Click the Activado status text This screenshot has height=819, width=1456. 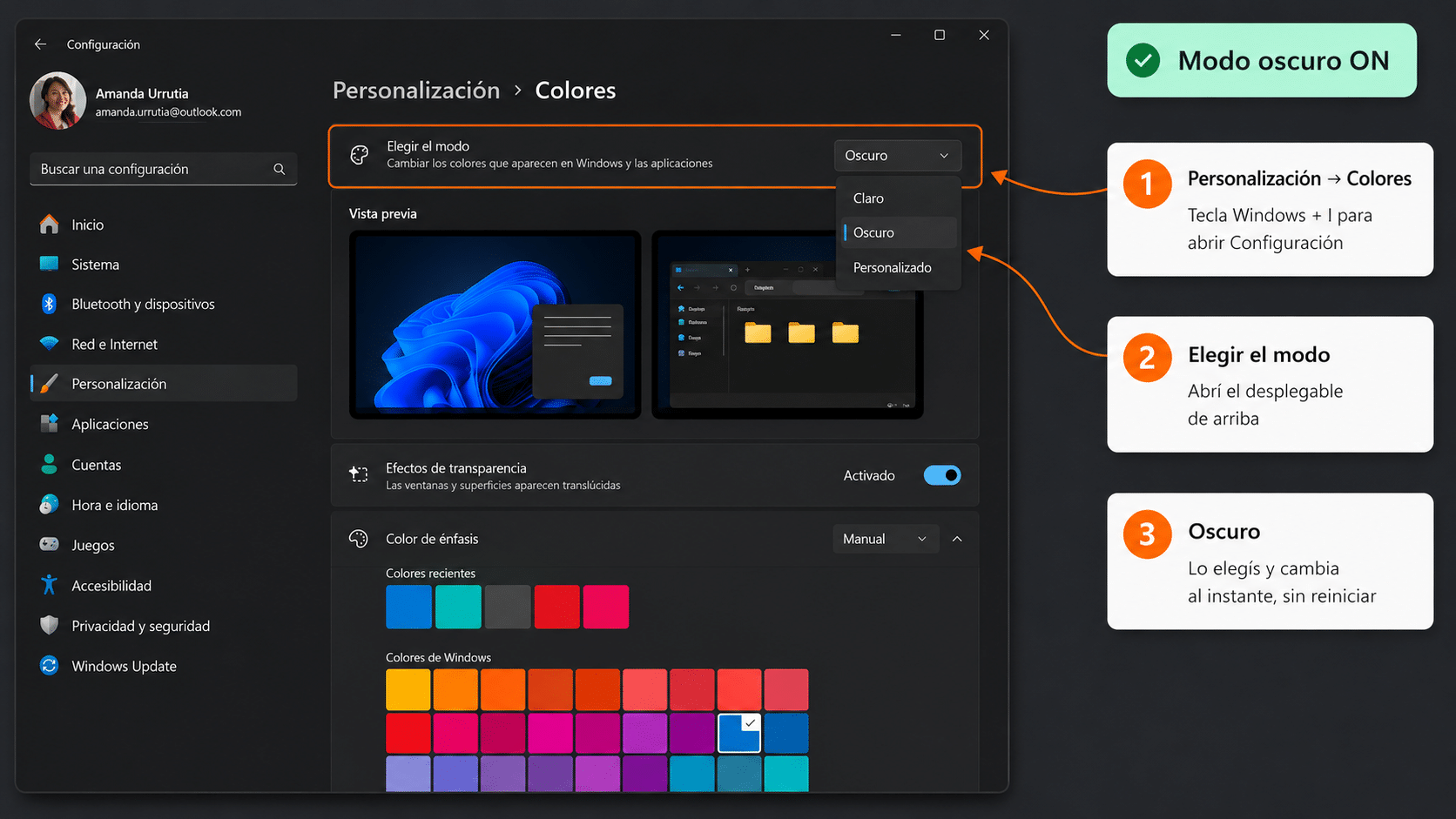[869, 475]
